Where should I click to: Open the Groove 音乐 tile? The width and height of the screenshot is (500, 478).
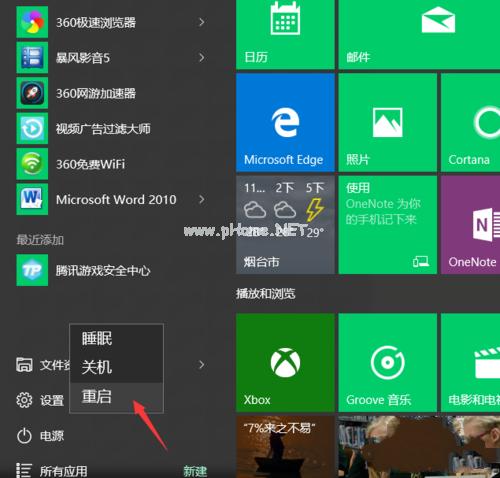387,362
